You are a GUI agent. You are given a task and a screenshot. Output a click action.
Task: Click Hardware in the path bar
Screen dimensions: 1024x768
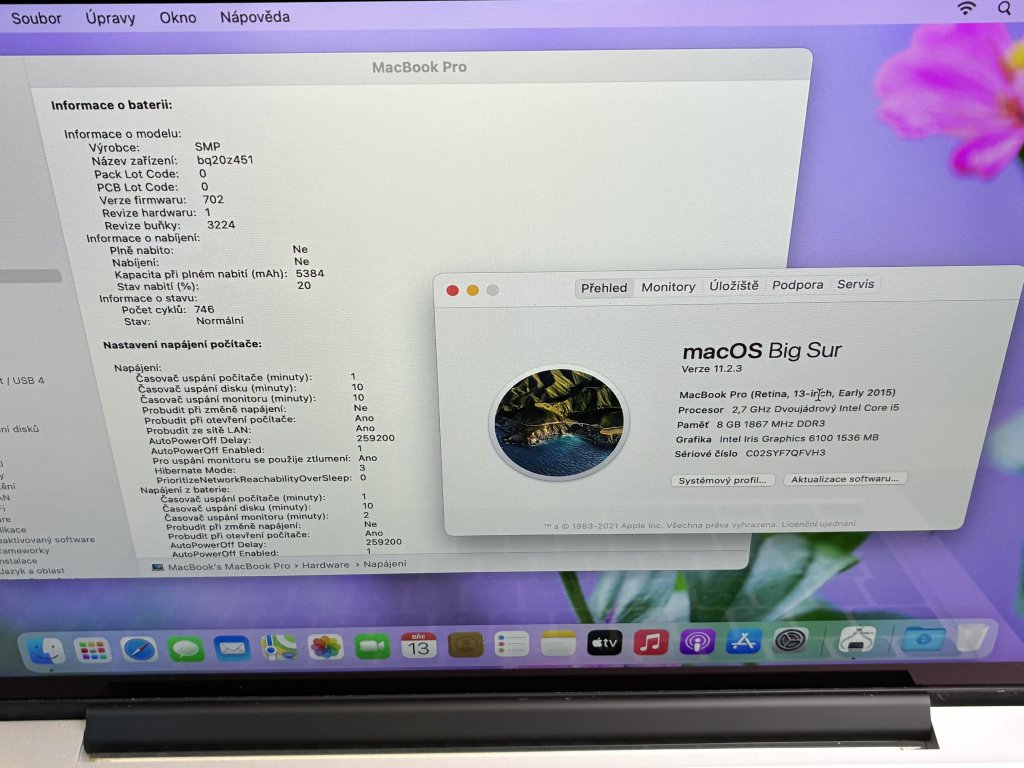325,565
